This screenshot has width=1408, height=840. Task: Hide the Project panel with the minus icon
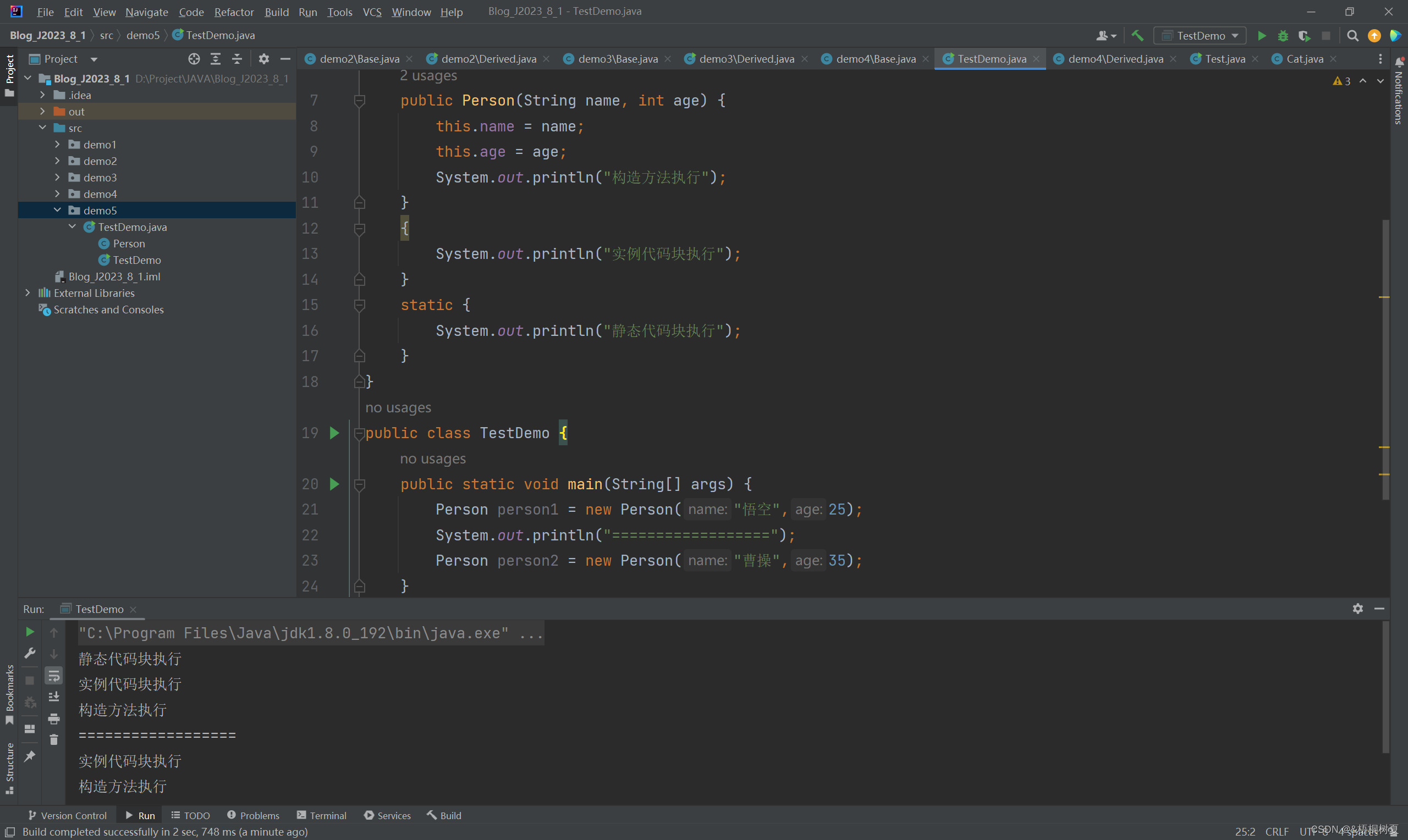click(285, 59)
